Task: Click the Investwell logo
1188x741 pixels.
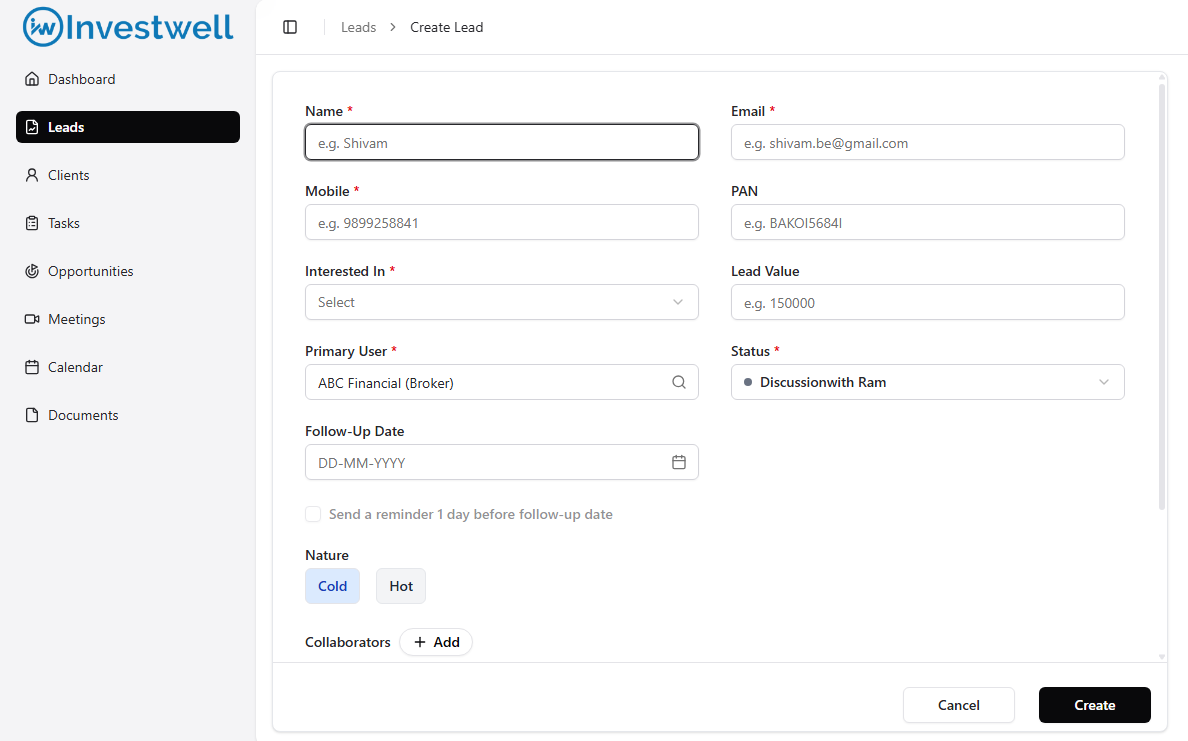Action: click(x=128, y=27)
